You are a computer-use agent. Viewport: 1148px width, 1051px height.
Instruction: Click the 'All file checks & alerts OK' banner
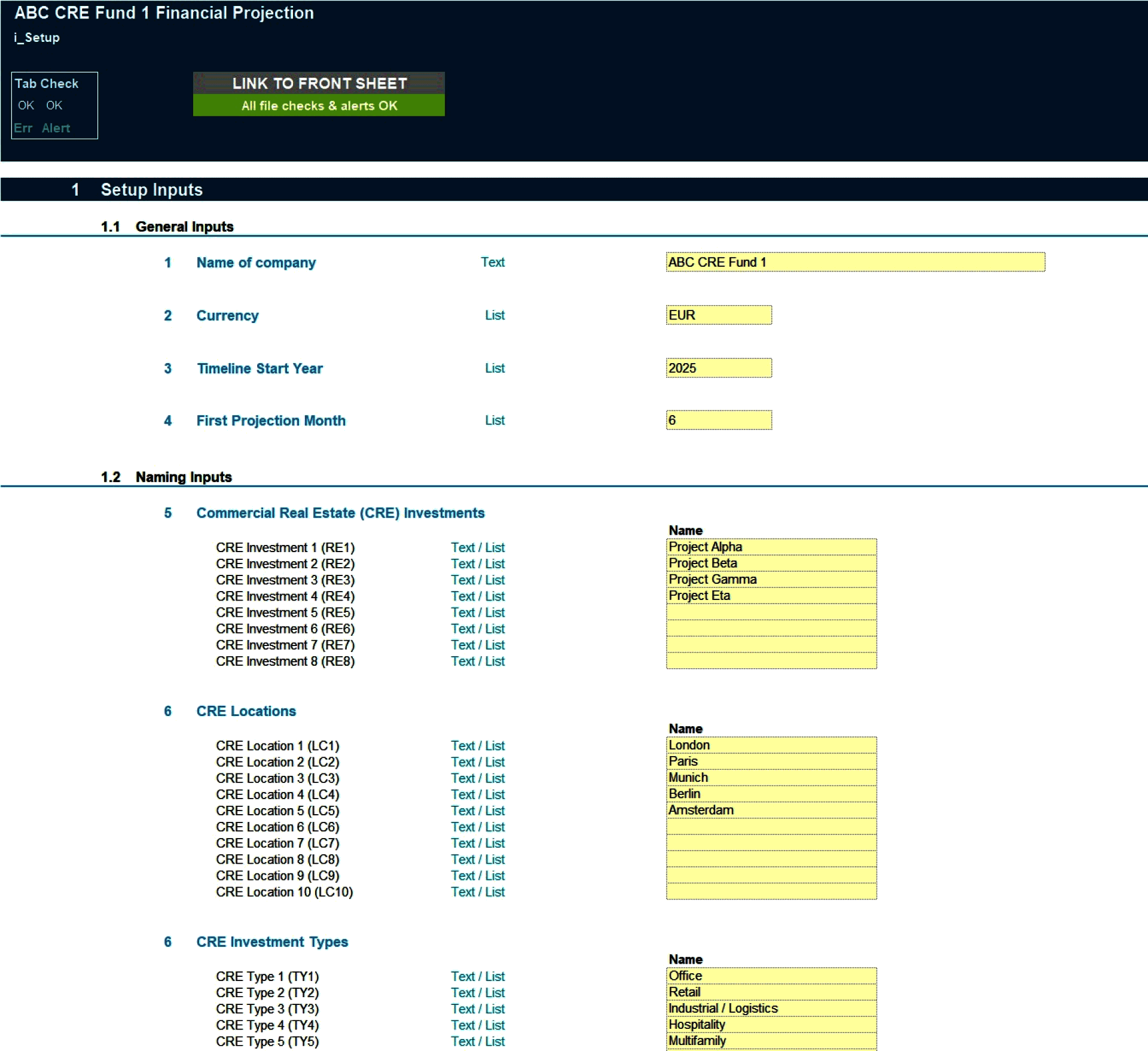[x=319, y=106]
